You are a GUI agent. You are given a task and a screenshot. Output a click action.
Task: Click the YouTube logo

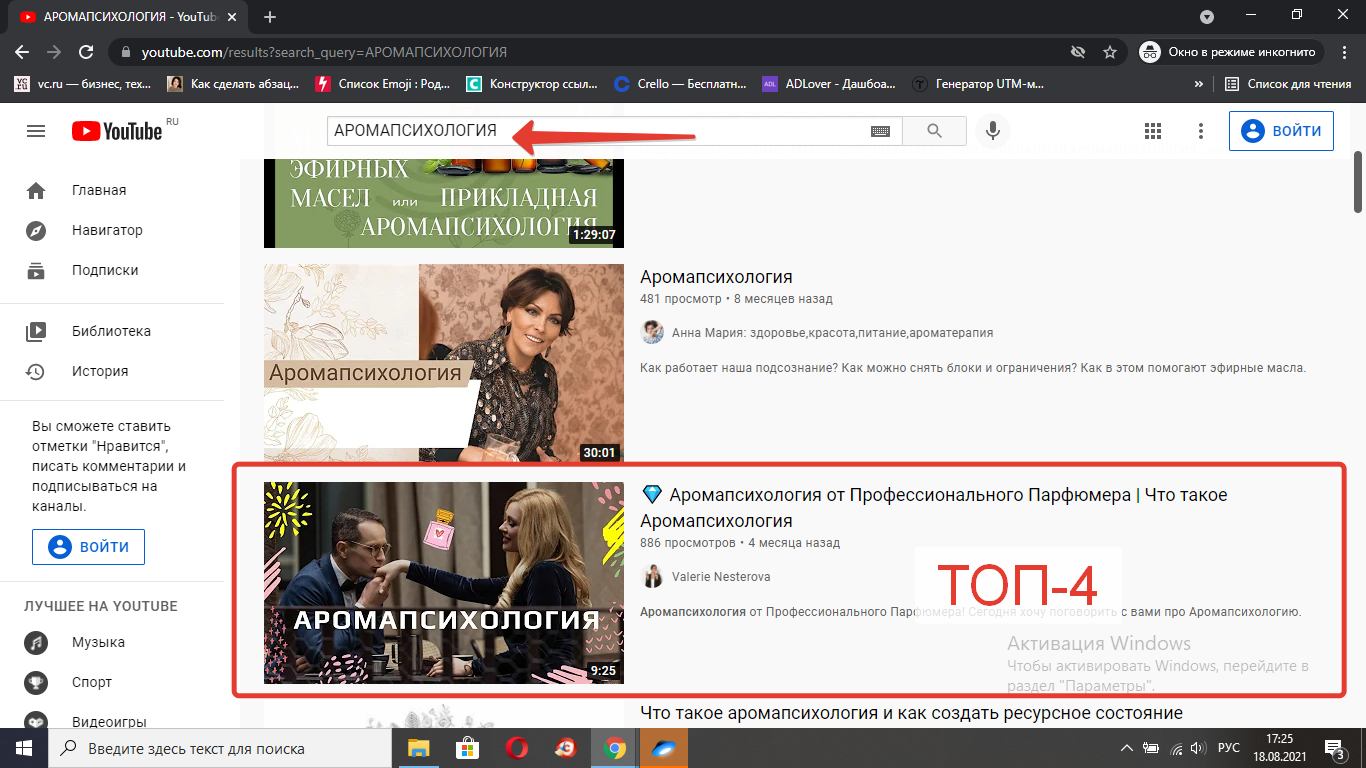click(x=116, y=131)
